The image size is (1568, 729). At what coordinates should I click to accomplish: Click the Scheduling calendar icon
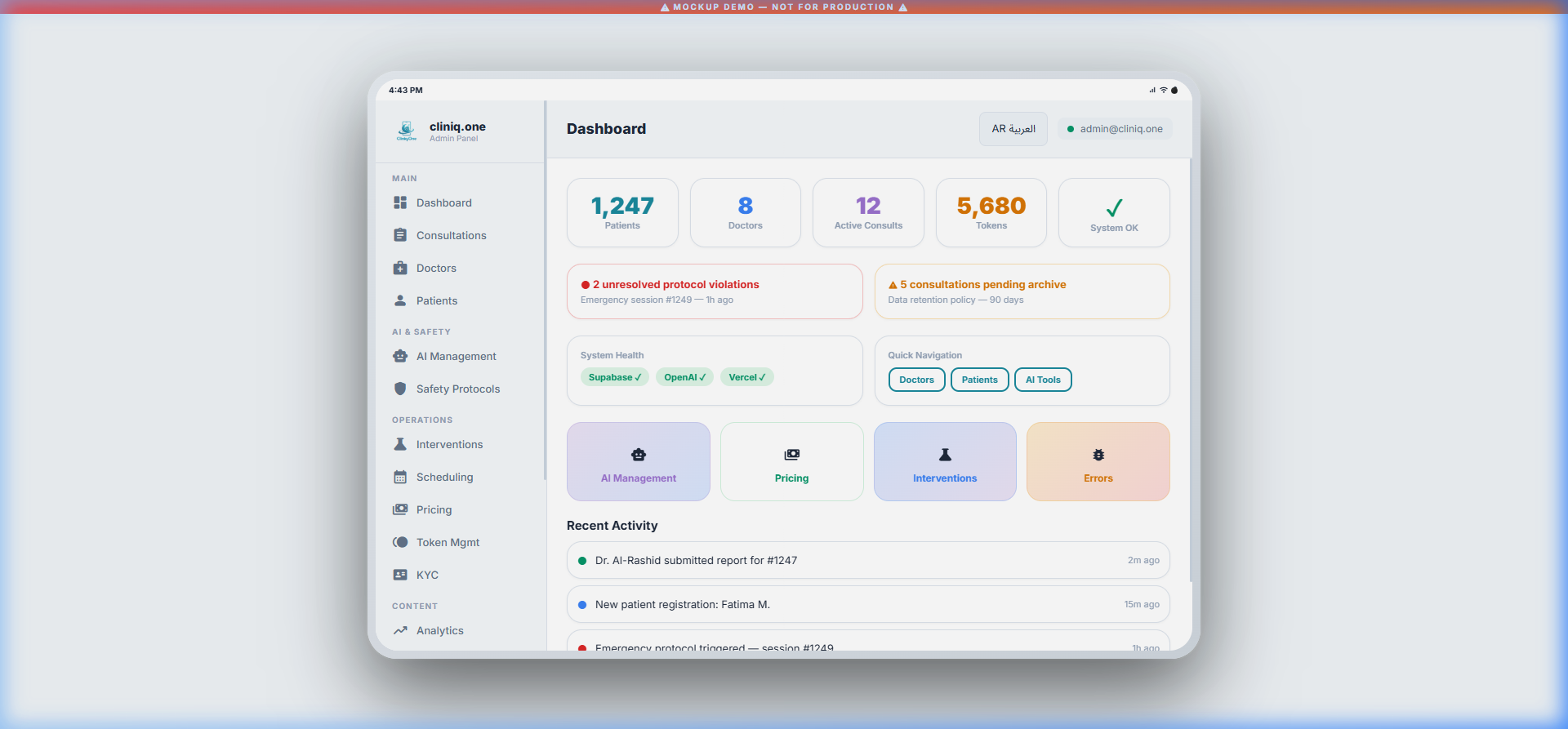point(400,477)
